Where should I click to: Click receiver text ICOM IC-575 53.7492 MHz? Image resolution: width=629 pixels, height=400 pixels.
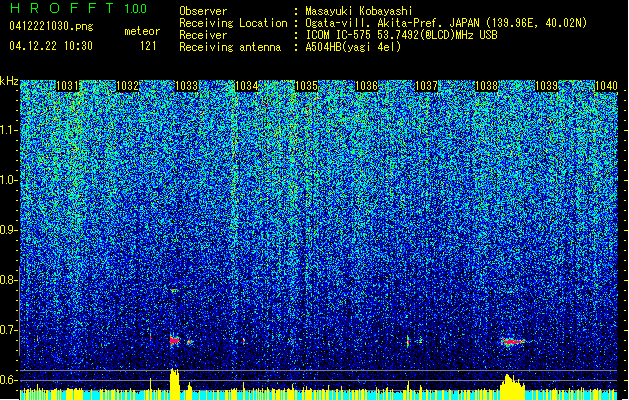[401, 35]
